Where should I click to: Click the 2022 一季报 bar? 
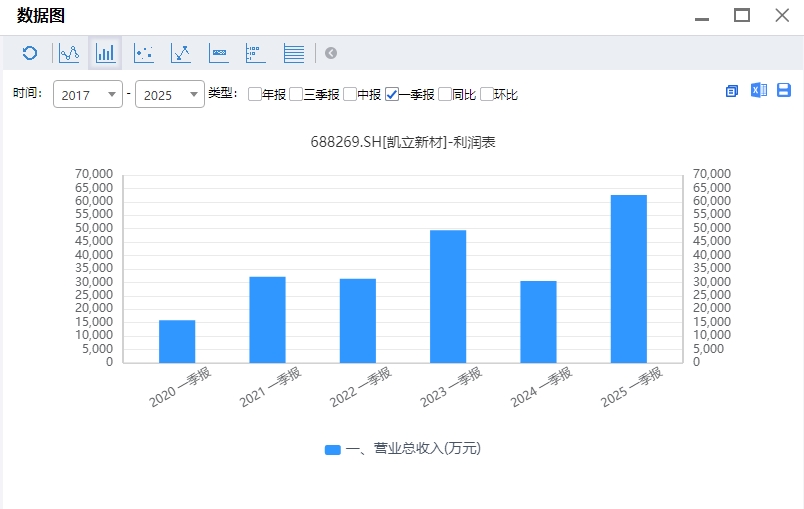[358, 321]
